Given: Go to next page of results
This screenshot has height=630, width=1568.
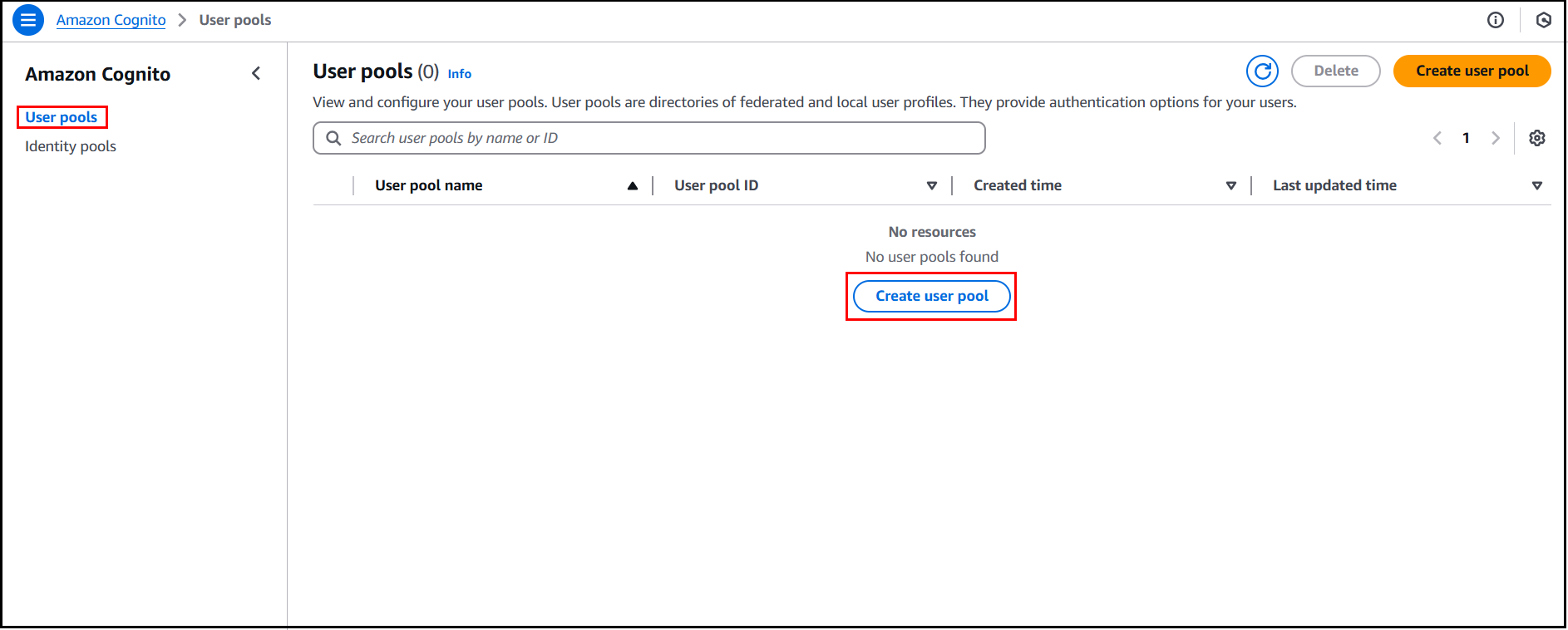Looking at the screenshot, I should [1495, 138].
